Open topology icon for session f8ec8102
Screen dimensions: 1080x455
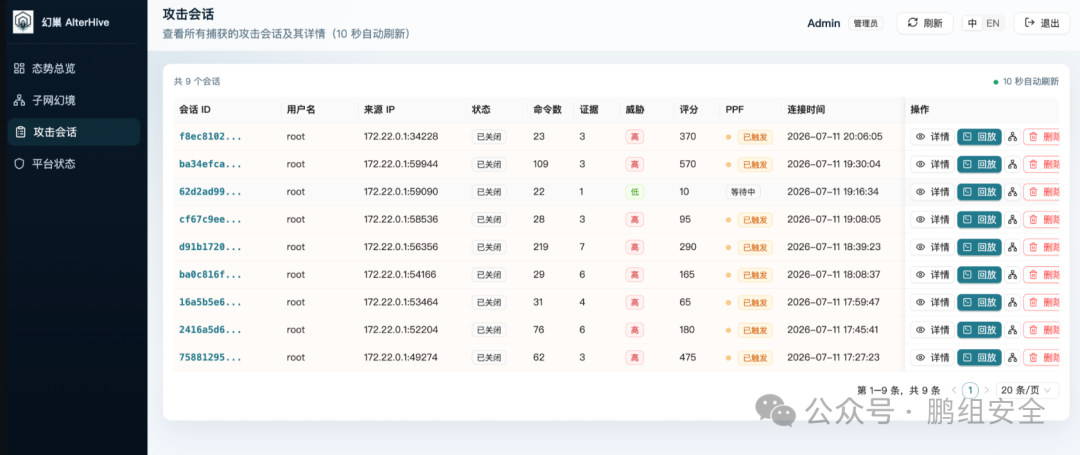point(1012,137)
